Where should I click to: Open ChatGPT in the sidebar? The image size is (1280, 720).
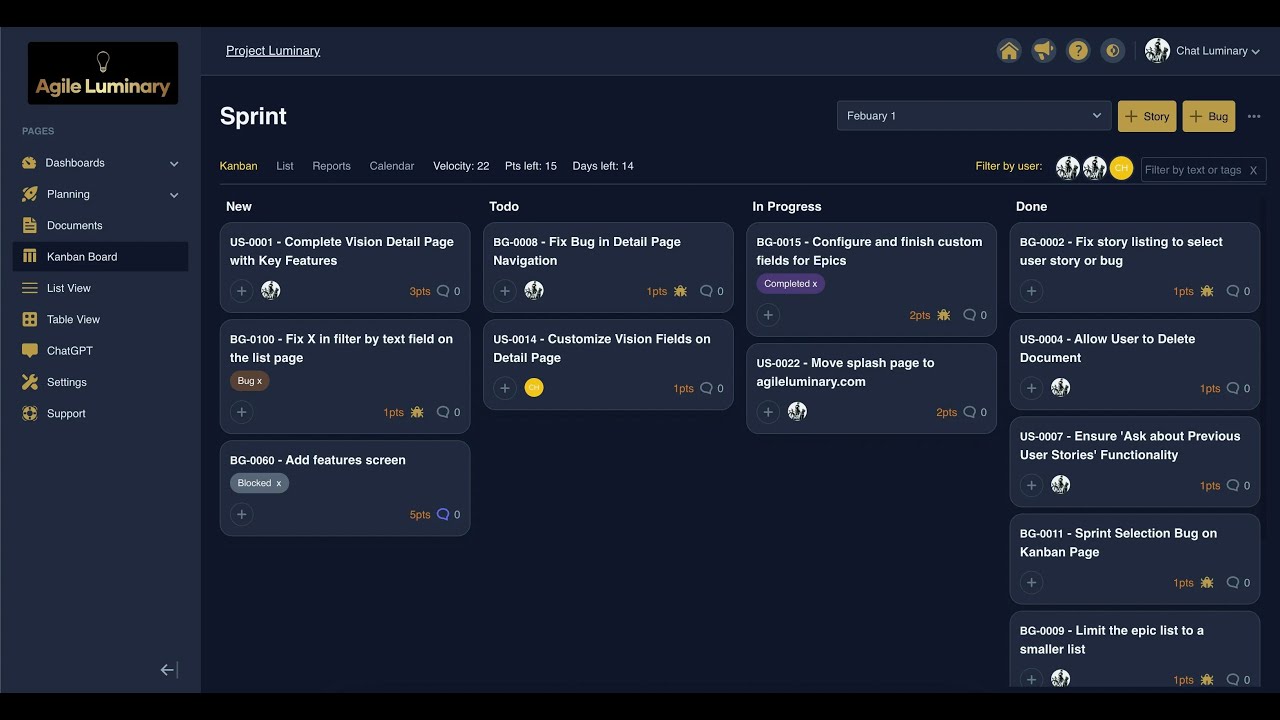(x=100, y=351)
